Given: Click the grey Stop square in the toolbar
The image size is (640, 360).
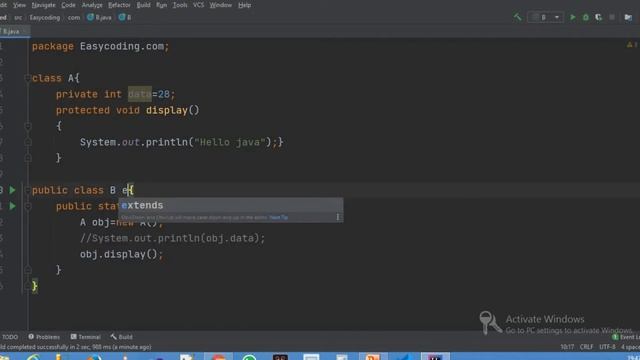Looking at the screenshot, I should 612,17.
